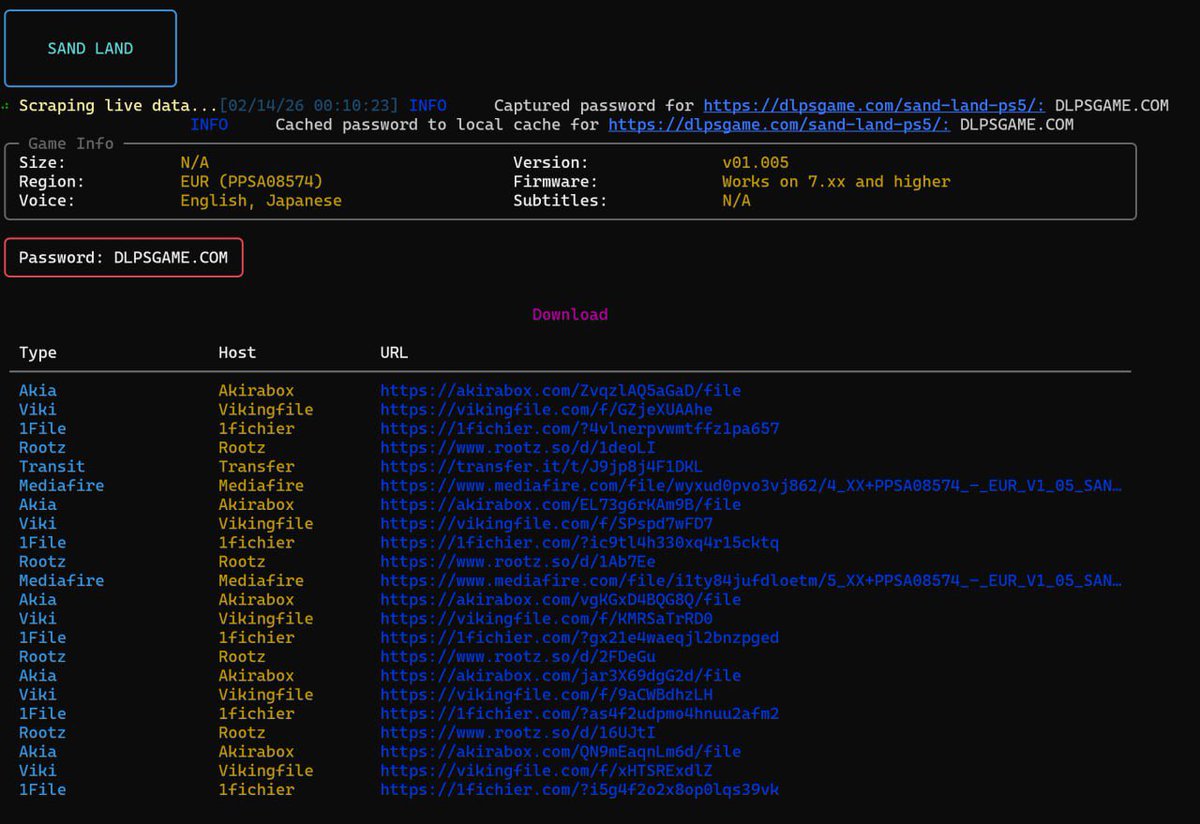The width and height of the screenshot is (1200, 824).
Task: Open the rootz.so 2FDeGu link
Action: coord(518,656)
